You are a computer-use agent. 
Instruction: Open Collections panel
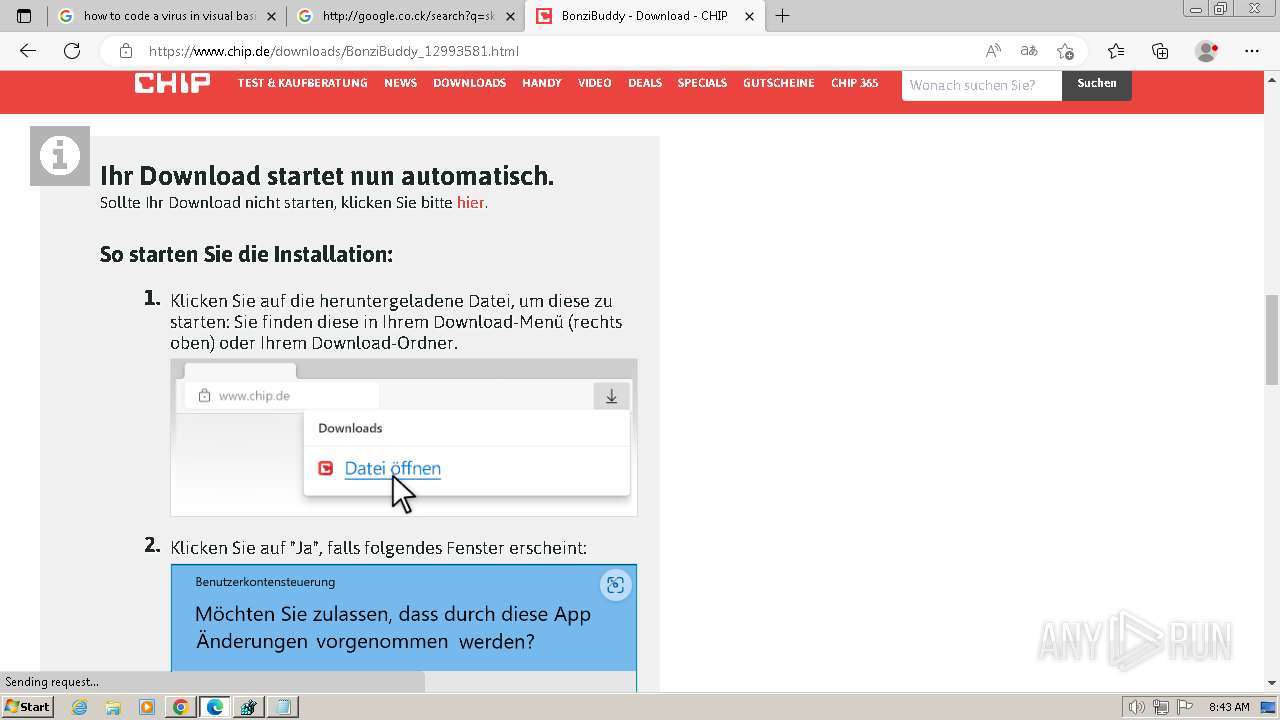point(1160,51)
